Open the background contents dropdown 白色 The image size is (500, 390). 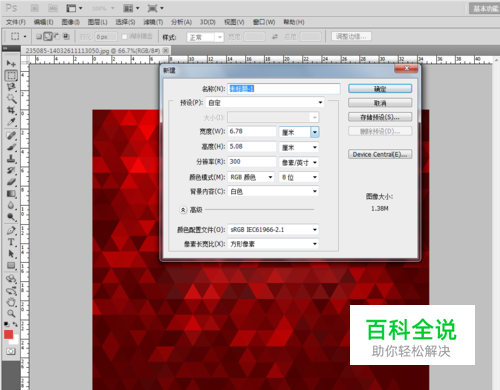pyautogui.click(x=273, y=191)
